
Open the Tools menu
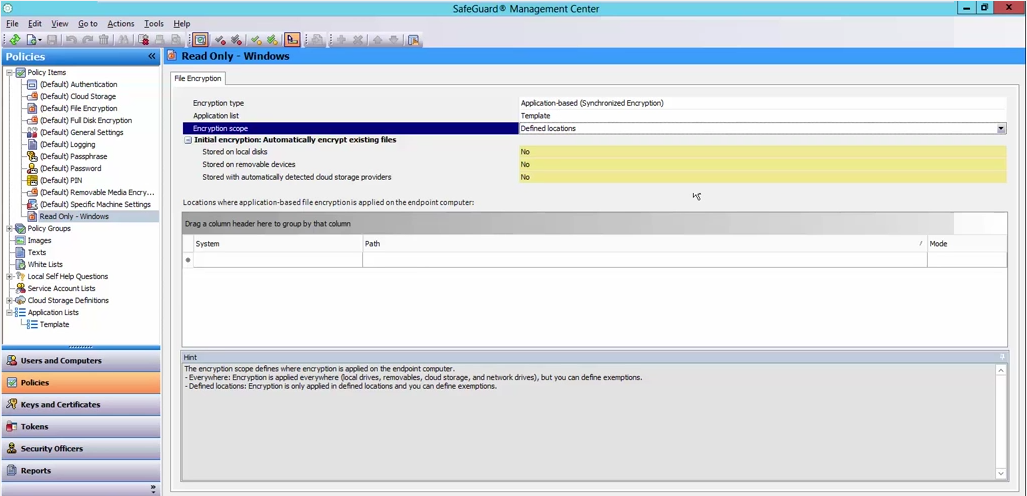(153, 23)
